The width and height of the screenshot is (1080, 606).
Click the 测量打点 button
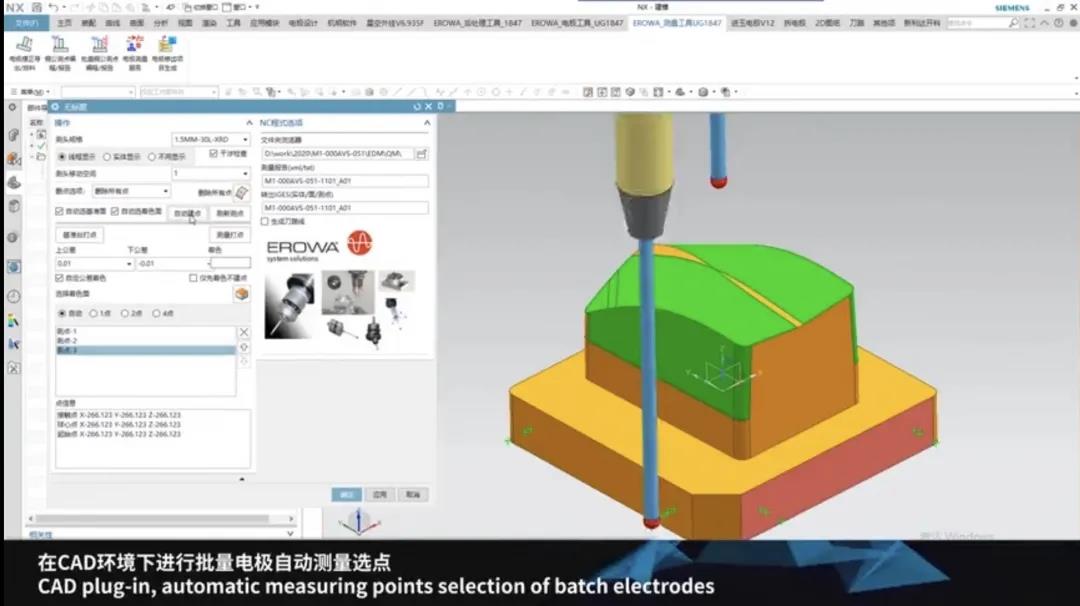click(231, 234)
